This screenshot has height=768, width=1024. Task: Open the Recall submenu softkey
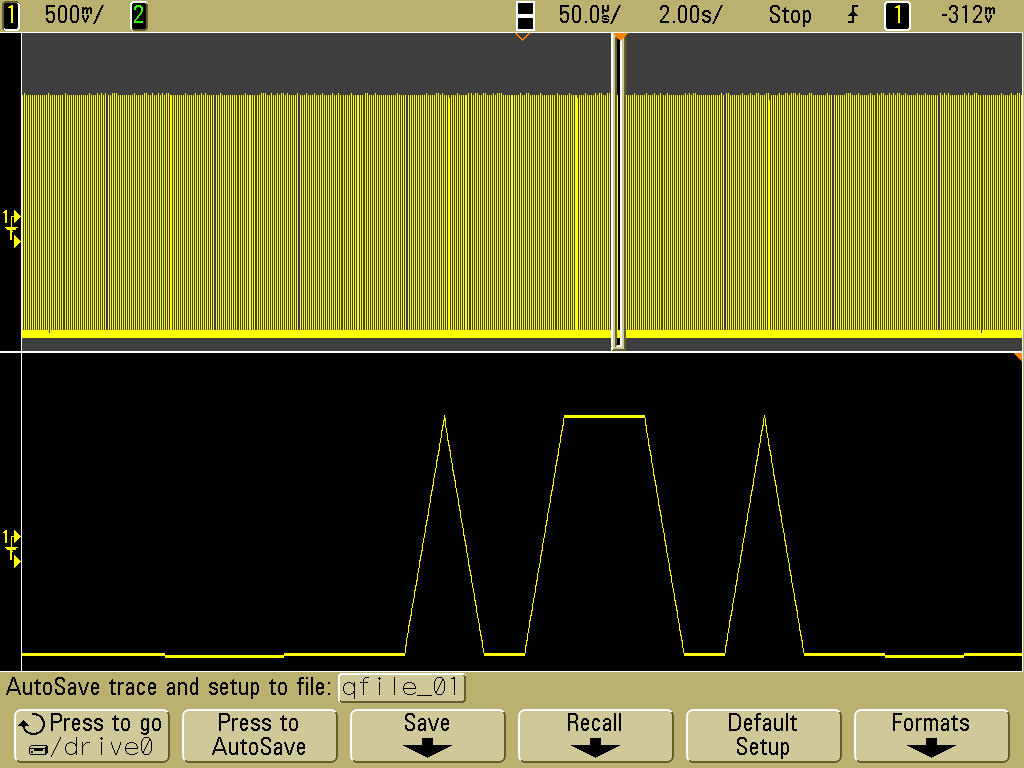(x=595, y=735)
